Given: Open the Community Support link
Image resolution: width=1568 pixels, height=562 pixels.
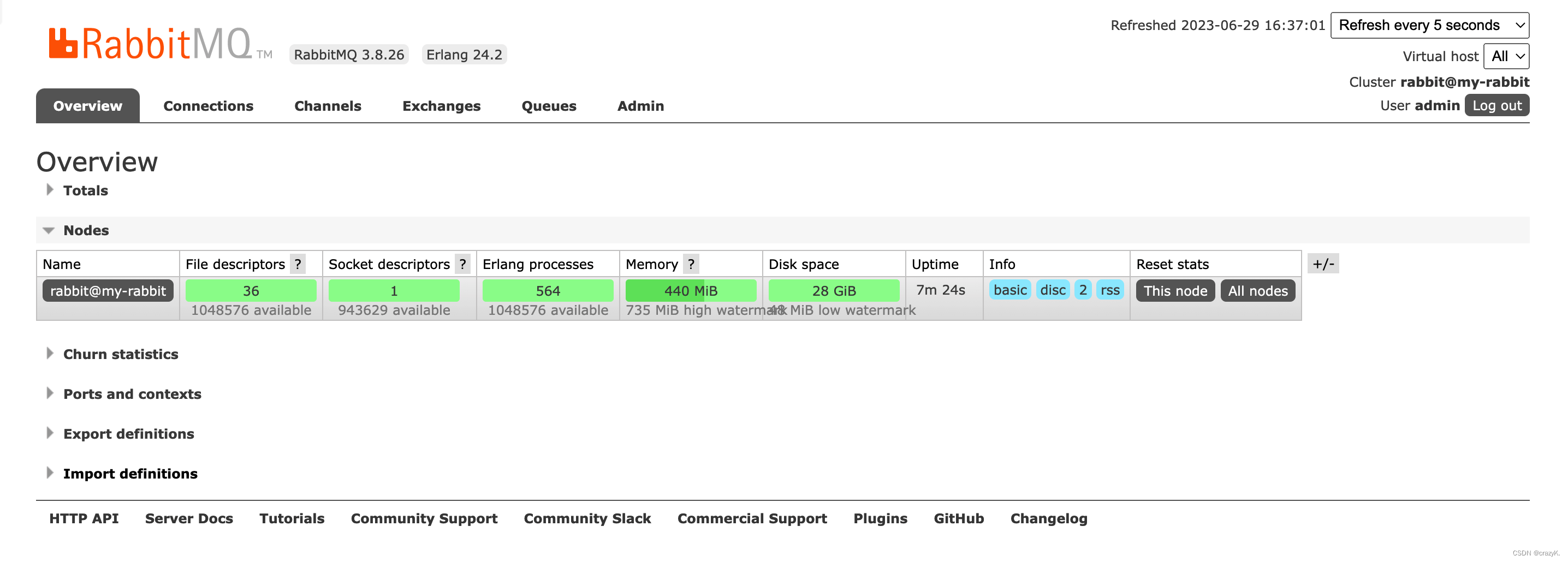Looking at the screenshot, I should [x=424, y=518].
